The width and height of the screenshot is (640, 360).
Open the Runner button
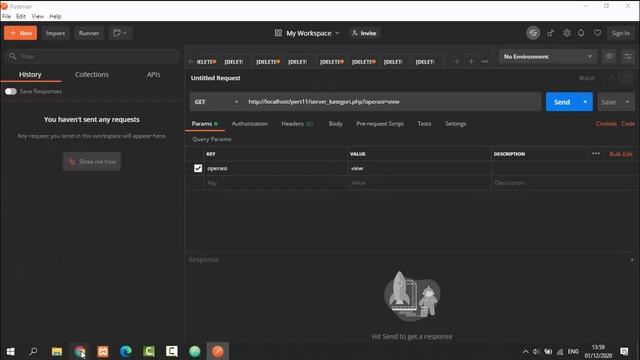pos(89,33)
